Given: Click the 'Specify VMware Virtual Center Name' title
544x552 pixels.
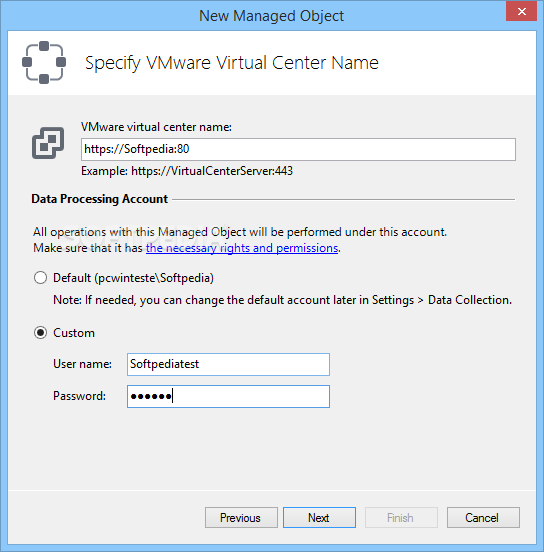Looking at the screenshot, I should (x=232, y=63).
